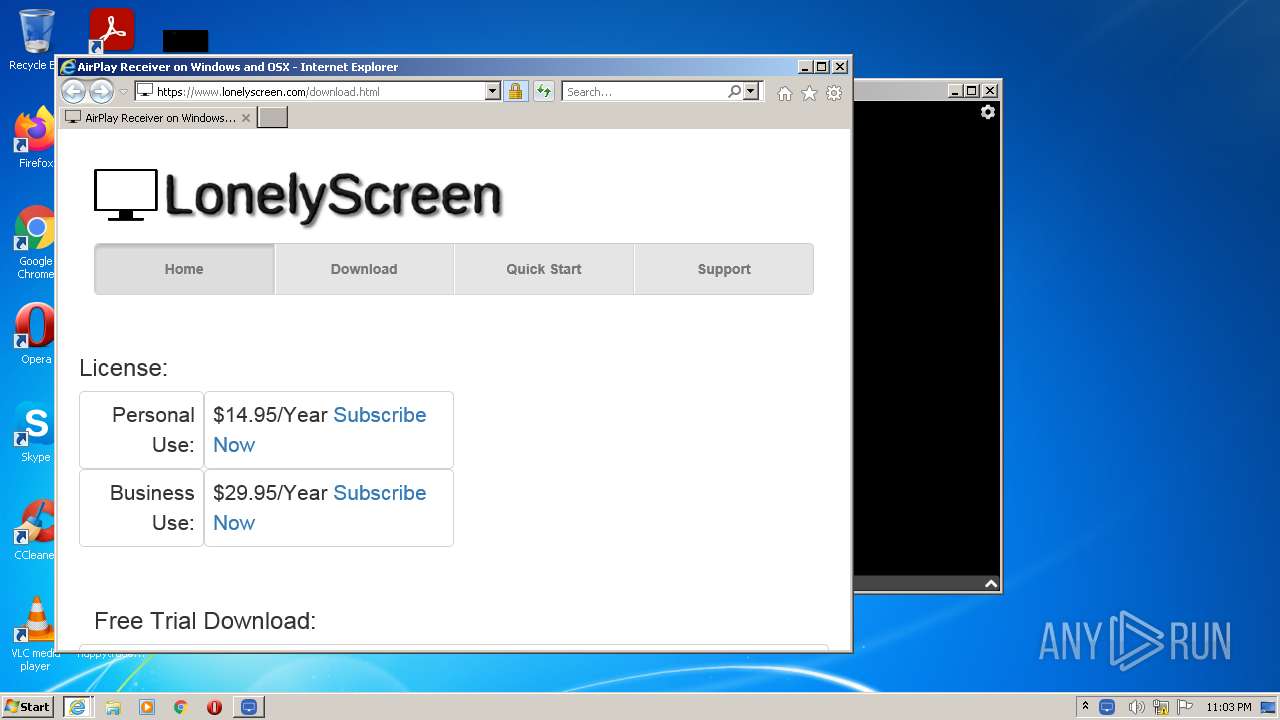Open Windows Explorer folder in taskbar
1280x720 pixels.
click(113, 707)
